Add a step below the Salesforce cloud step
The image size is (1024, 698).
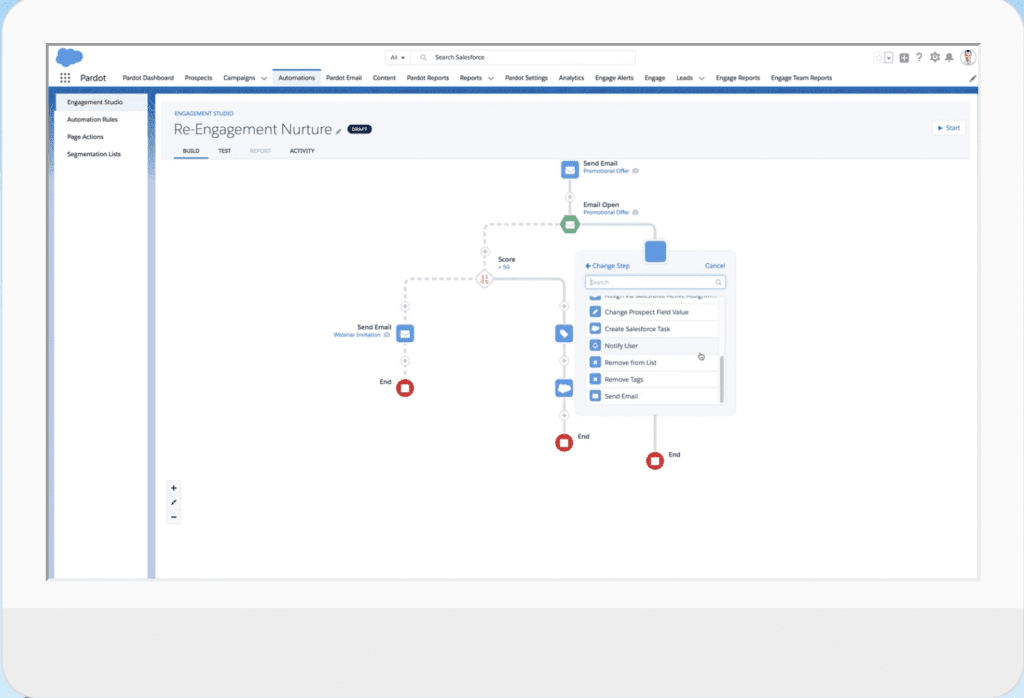click(x=564, y=415)
